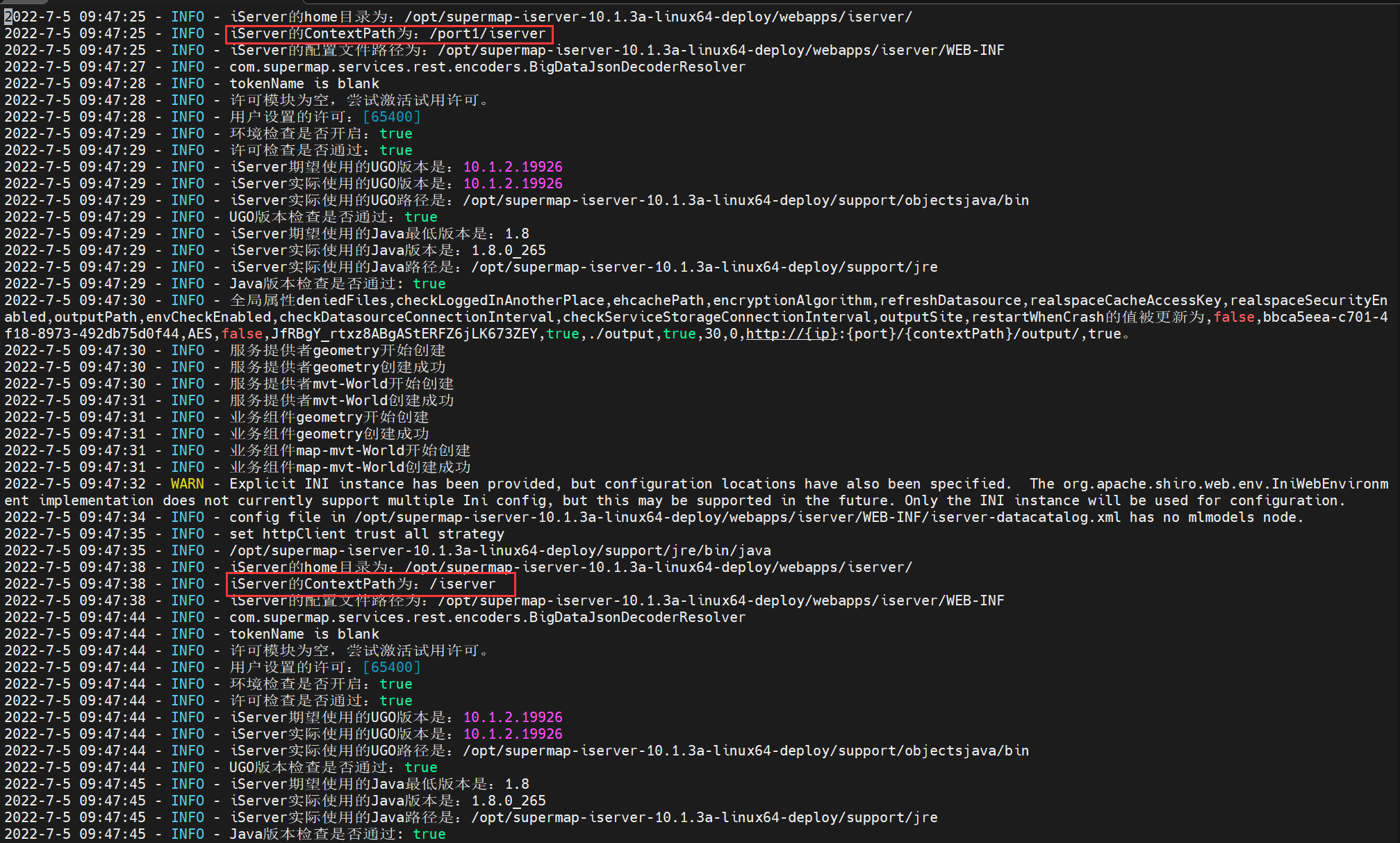Select the '/port1/iserver' ContextPath value
This screenshot has height=843, width=1400.
click(x=488, y=33)
